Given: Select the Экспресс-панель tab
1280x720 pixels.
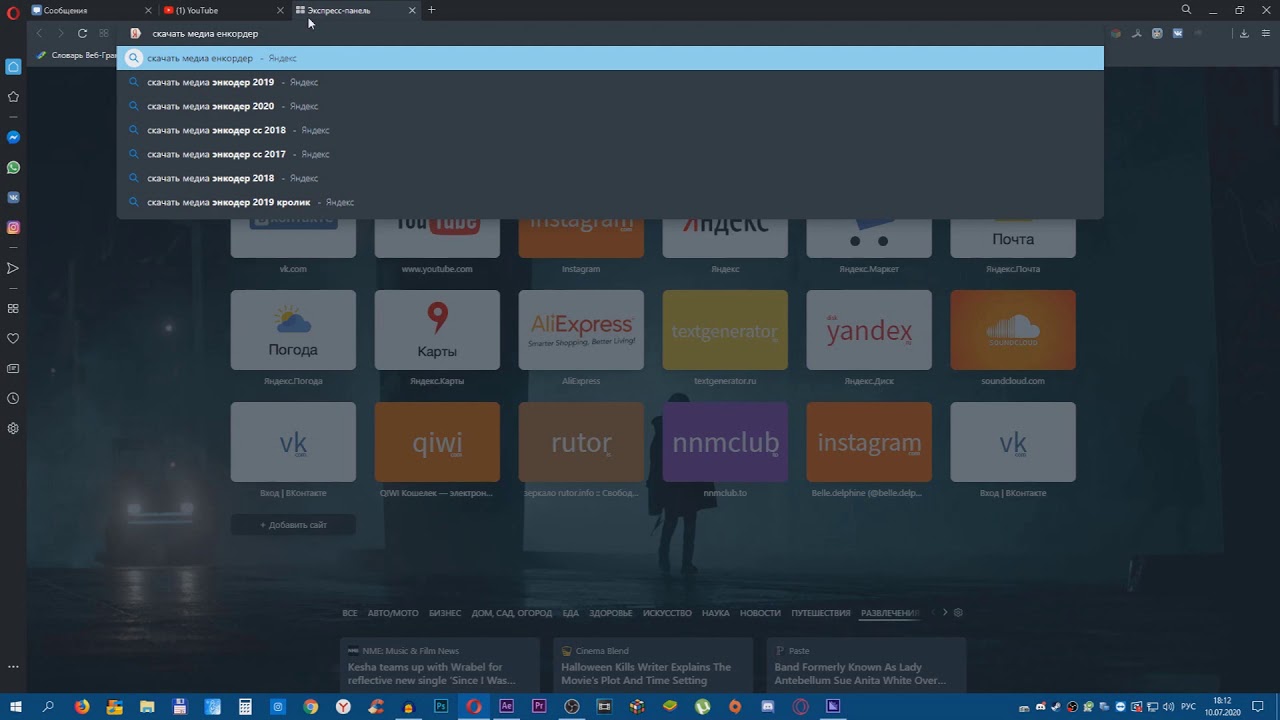Looking at the screenshot, I should click(x=356, y=10).
